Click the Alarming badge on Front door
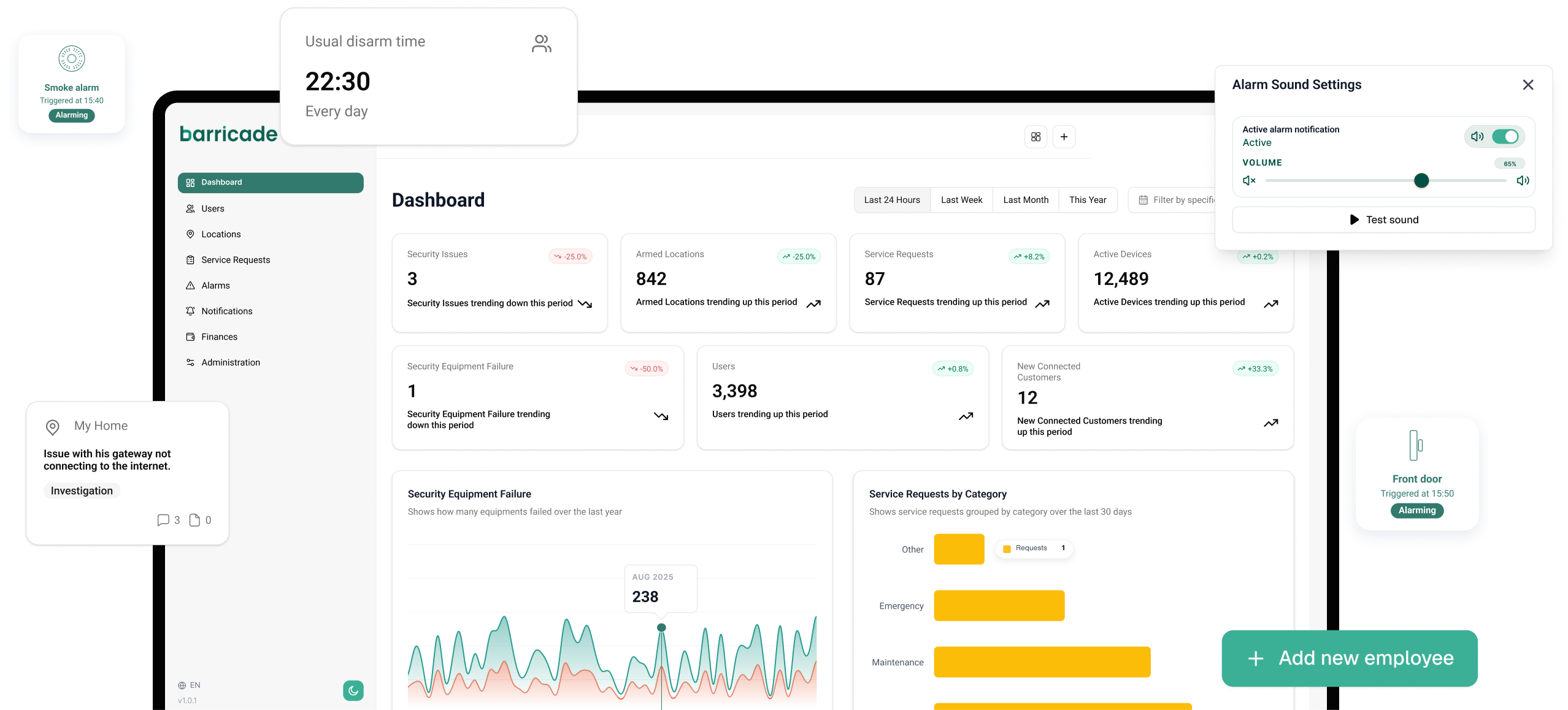The height and width of the screenshot is (710, 1568). pyautogui.click(x=1417, y=511)
